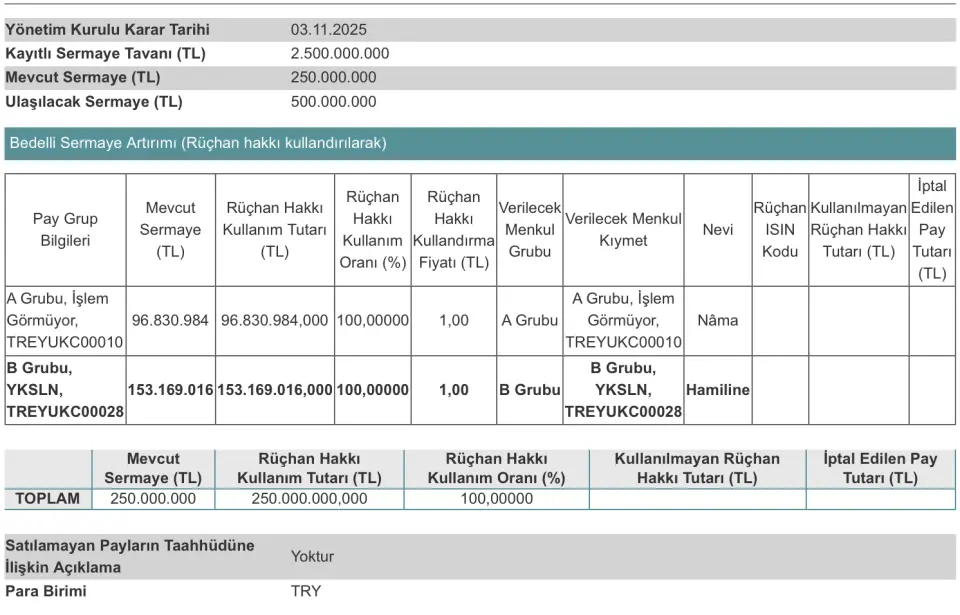
Task: Select the TRY currency value
Action: click(x=306, y=591)
